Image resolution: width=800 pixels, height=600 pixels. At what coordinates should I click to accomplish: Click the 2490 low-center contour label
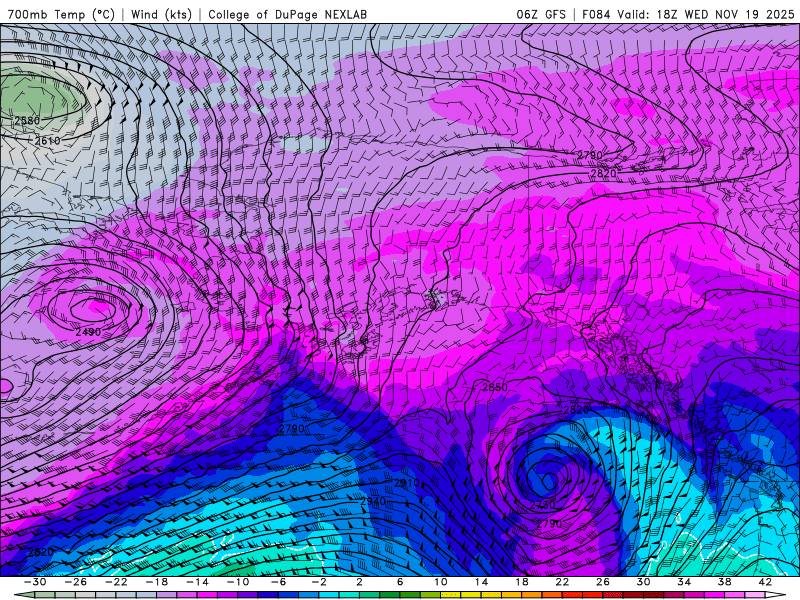[x=88, y=332]
